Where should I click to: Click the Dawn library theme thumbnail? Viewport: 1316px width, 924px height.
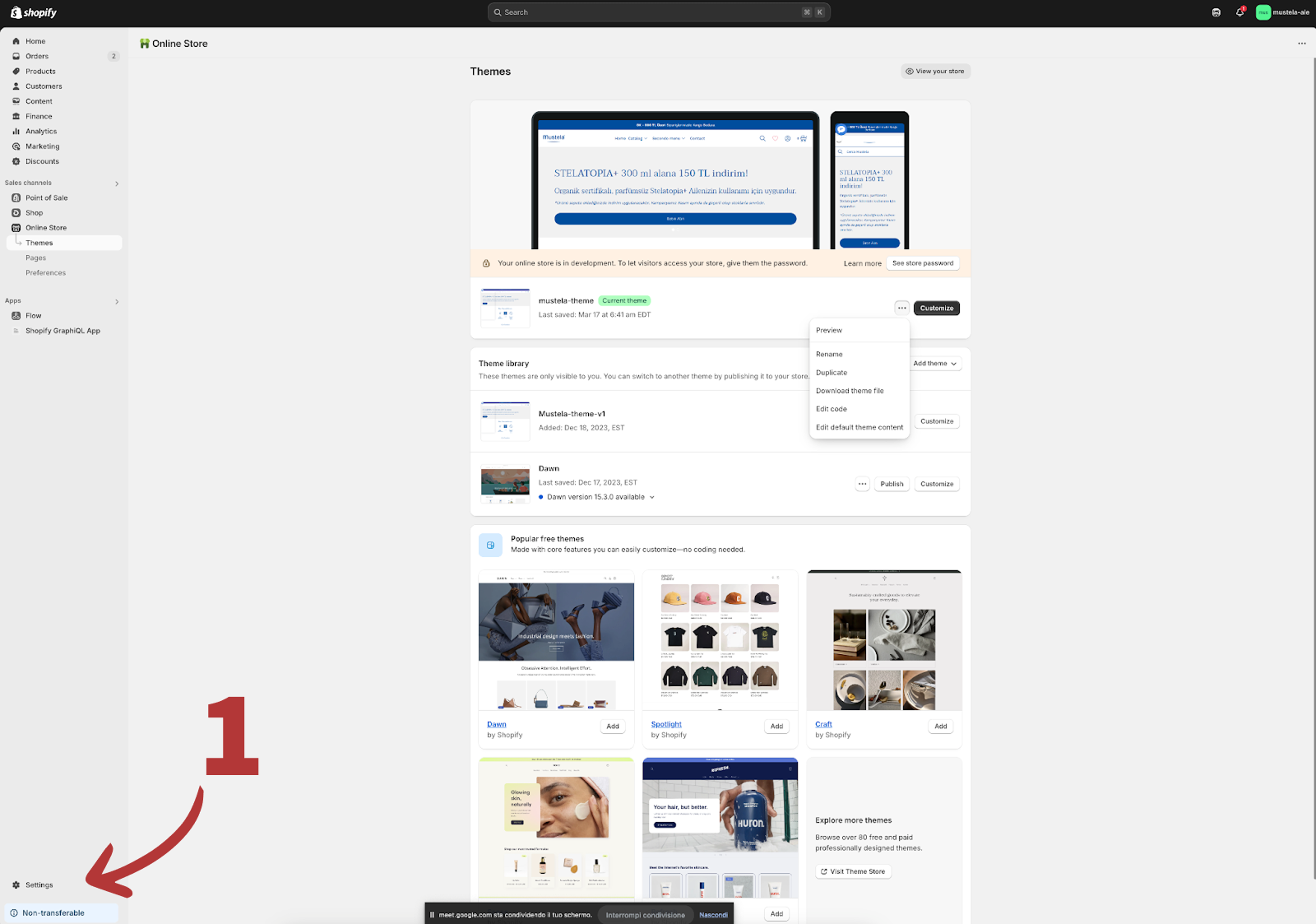click(505, 484)
